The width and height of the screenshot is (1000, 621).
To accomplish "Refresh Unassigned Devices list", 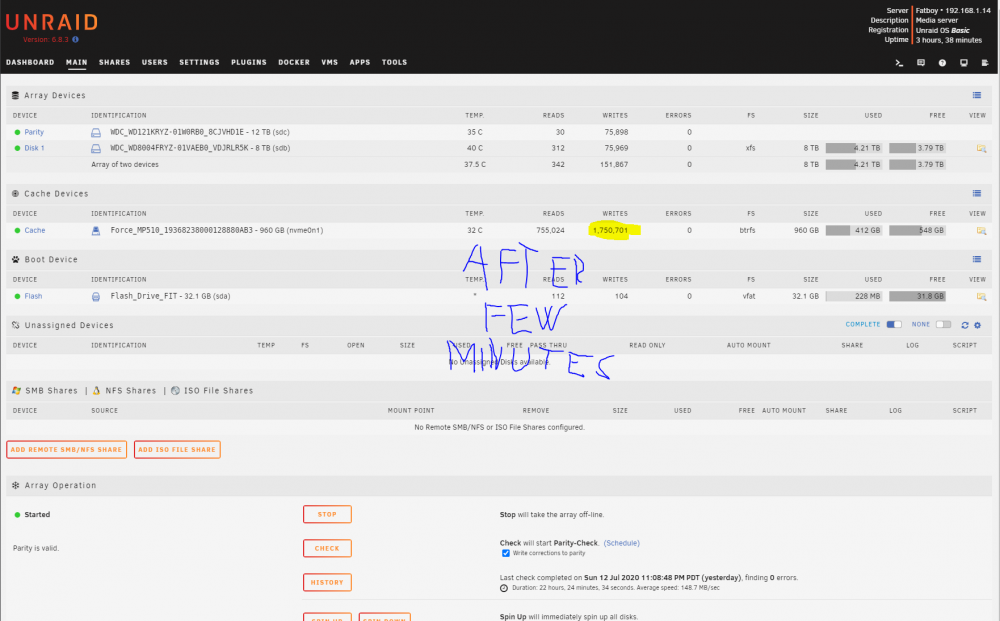I will click(x=965, y=325).
